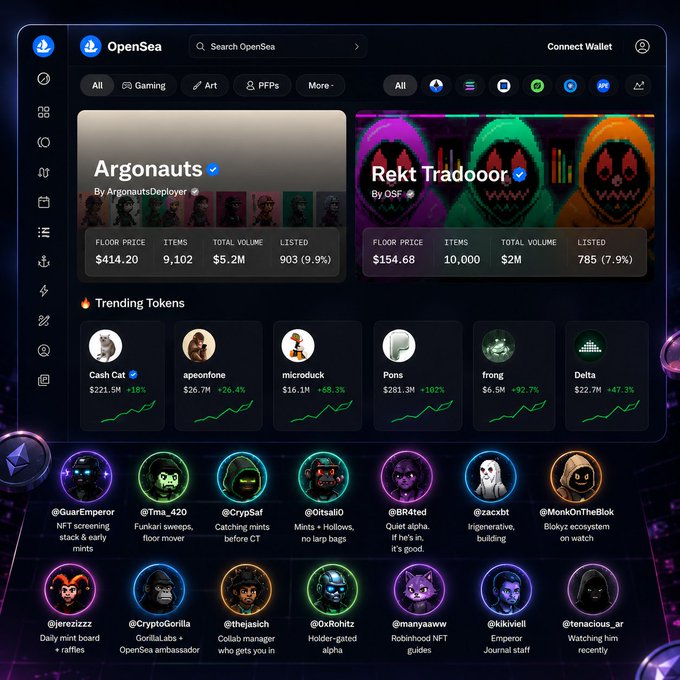Image resolution: width=680 pixels, height=680 pixels.
Task: Click the @BR4ted profile avatar
Action: tap(406, 476)
